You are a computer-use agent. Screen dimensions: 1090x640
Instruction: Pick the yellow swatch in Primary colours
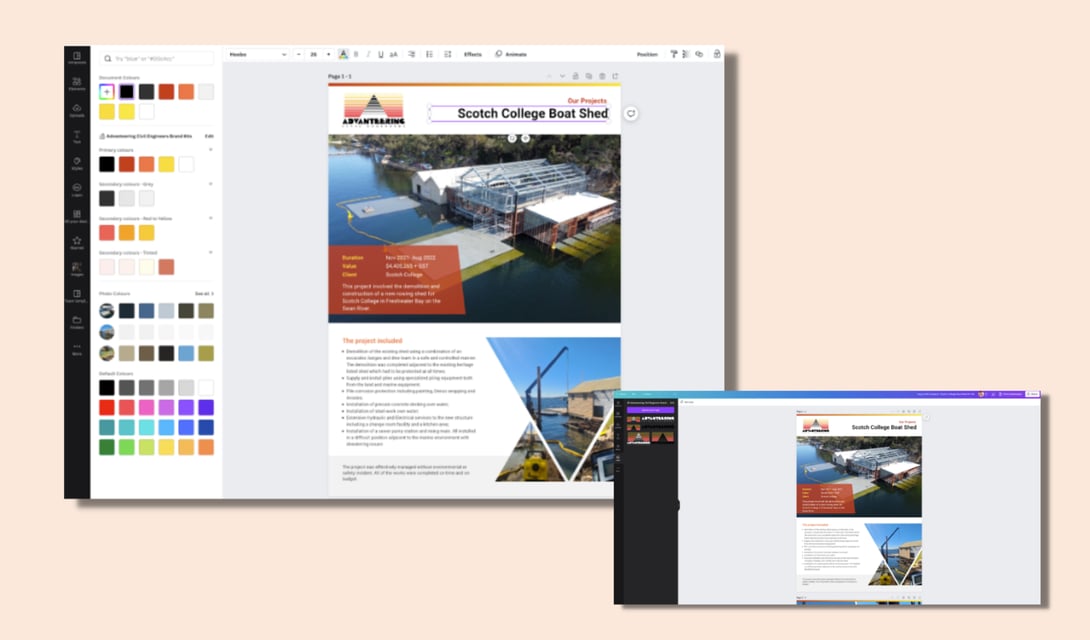pos(166,164)
